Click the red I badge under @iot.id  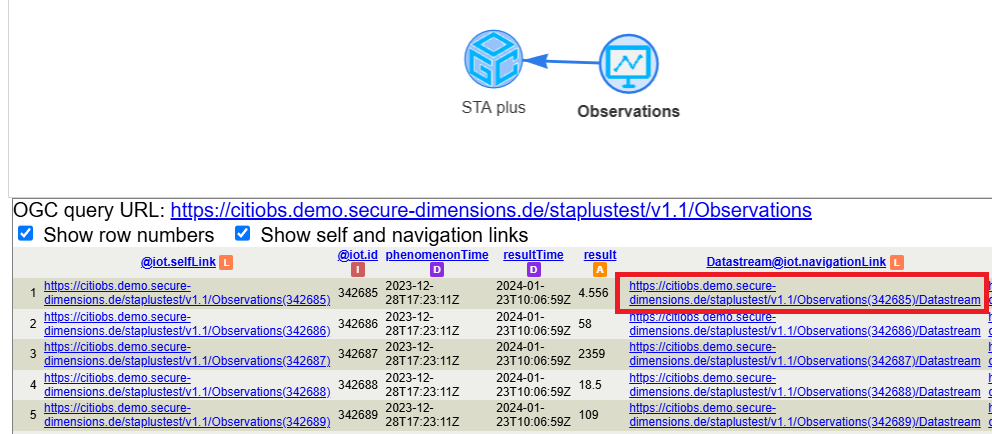[x=357, y=269]
